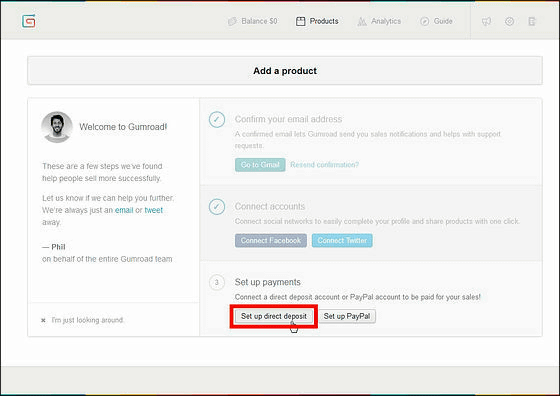The image size is (560, 396).
Task: Open the Balance $0 tab
Action: [x=253, y=21]
